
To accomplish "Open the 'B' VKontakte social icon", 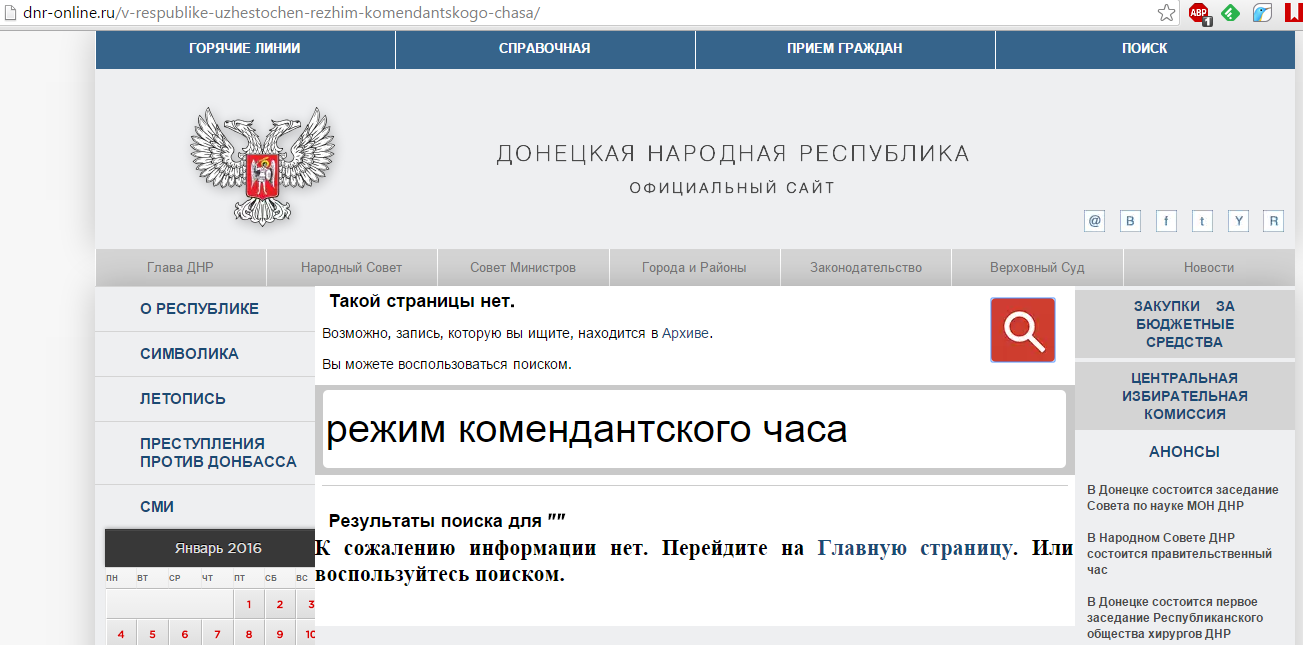I will (1131, 221).
